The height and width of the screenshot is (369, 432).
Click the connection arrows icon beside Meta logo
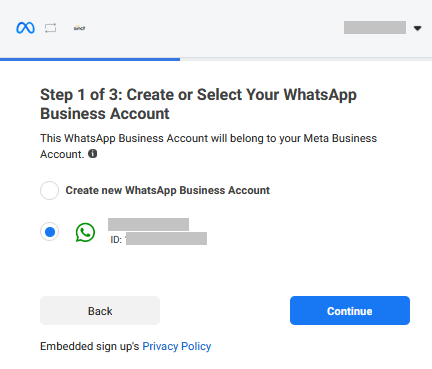pos(51,28)
